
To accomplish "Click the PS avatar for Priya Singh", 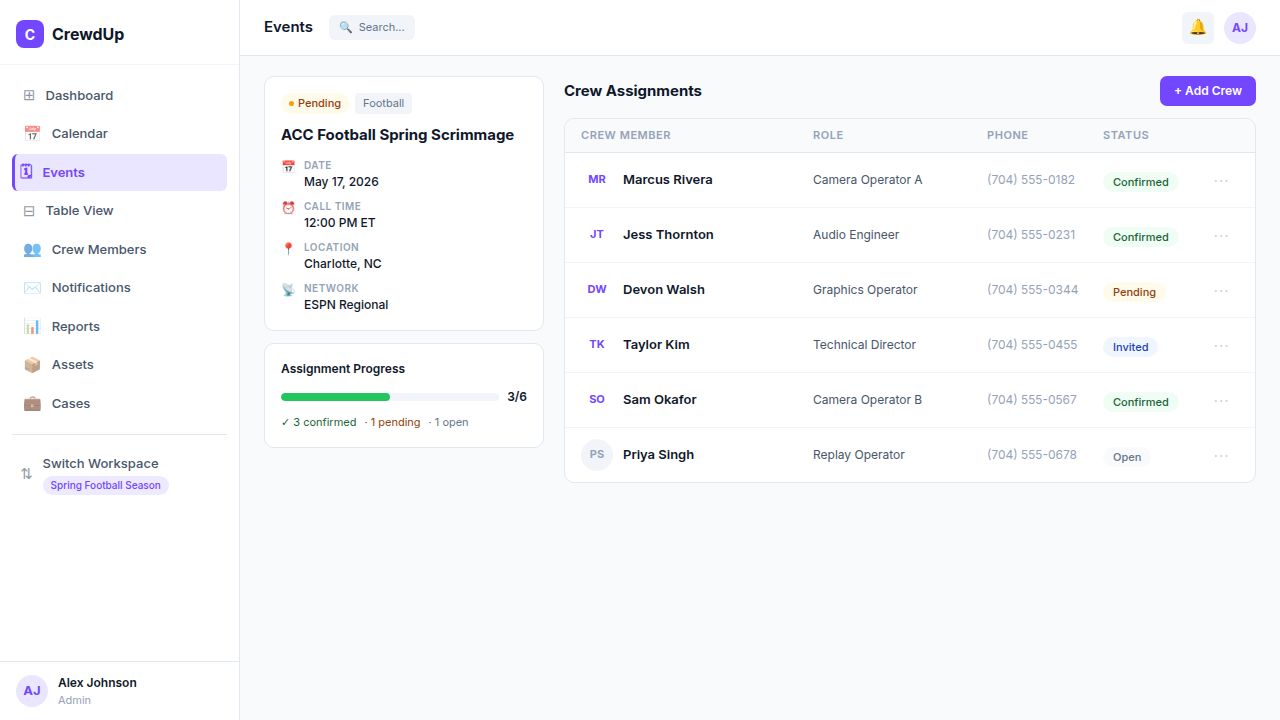I will tap(597, 455).
